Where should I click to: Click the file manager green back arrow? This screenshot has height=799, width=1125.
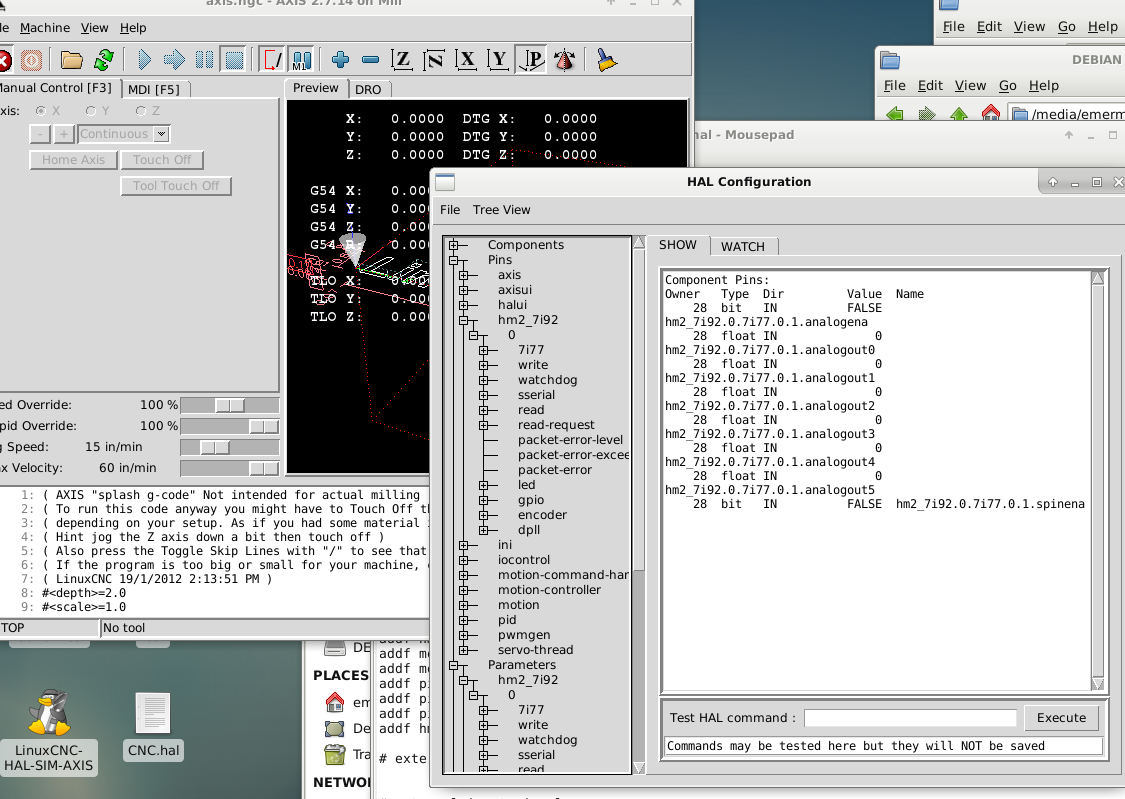click(895, 113)
